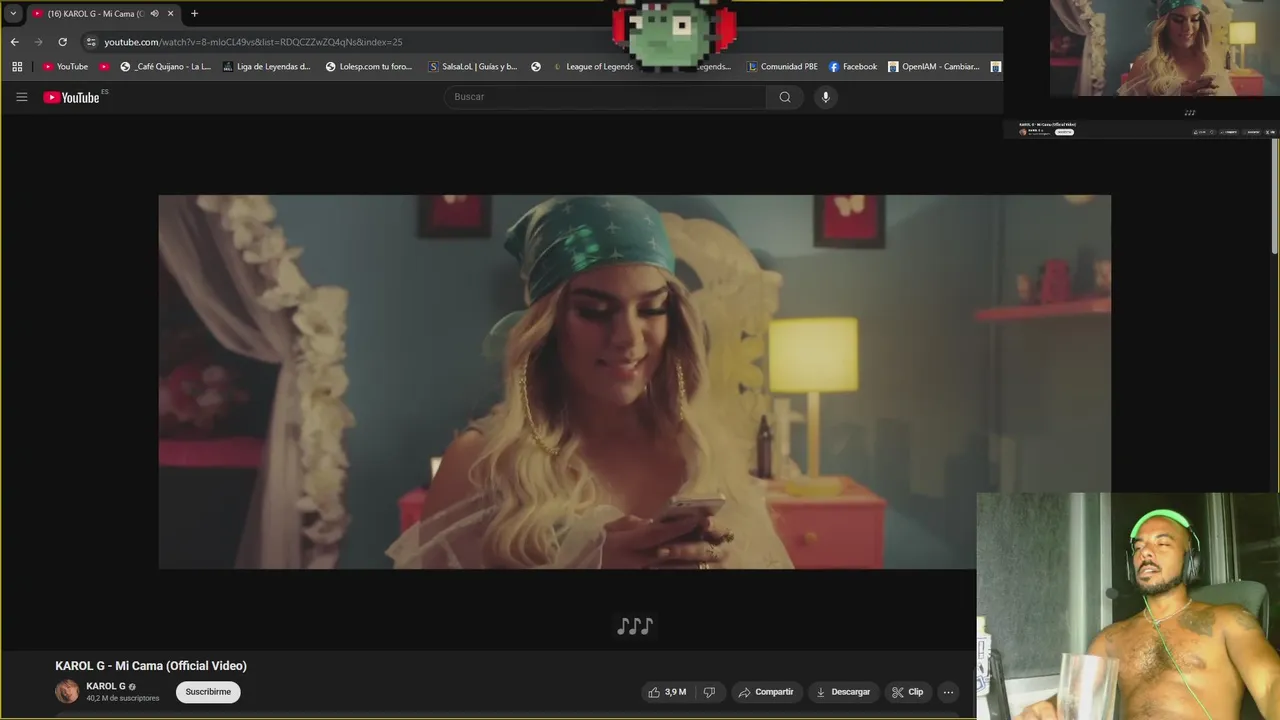Click the page vertical scrollbar
This screenshot has height=720, width=1280.
point(1275,195)
